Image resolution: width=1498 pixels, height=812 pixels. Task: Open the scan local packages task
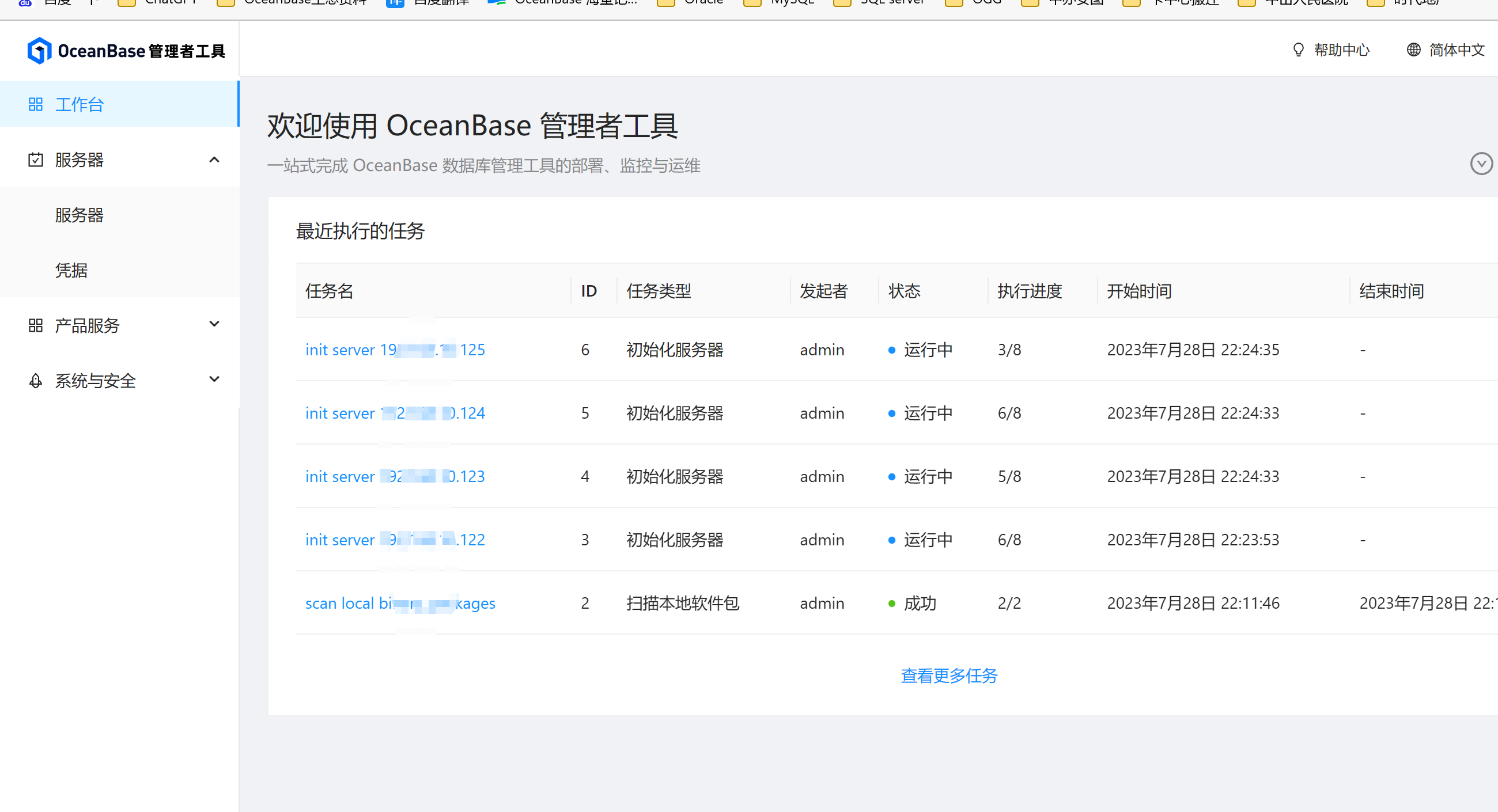[400, 604]
